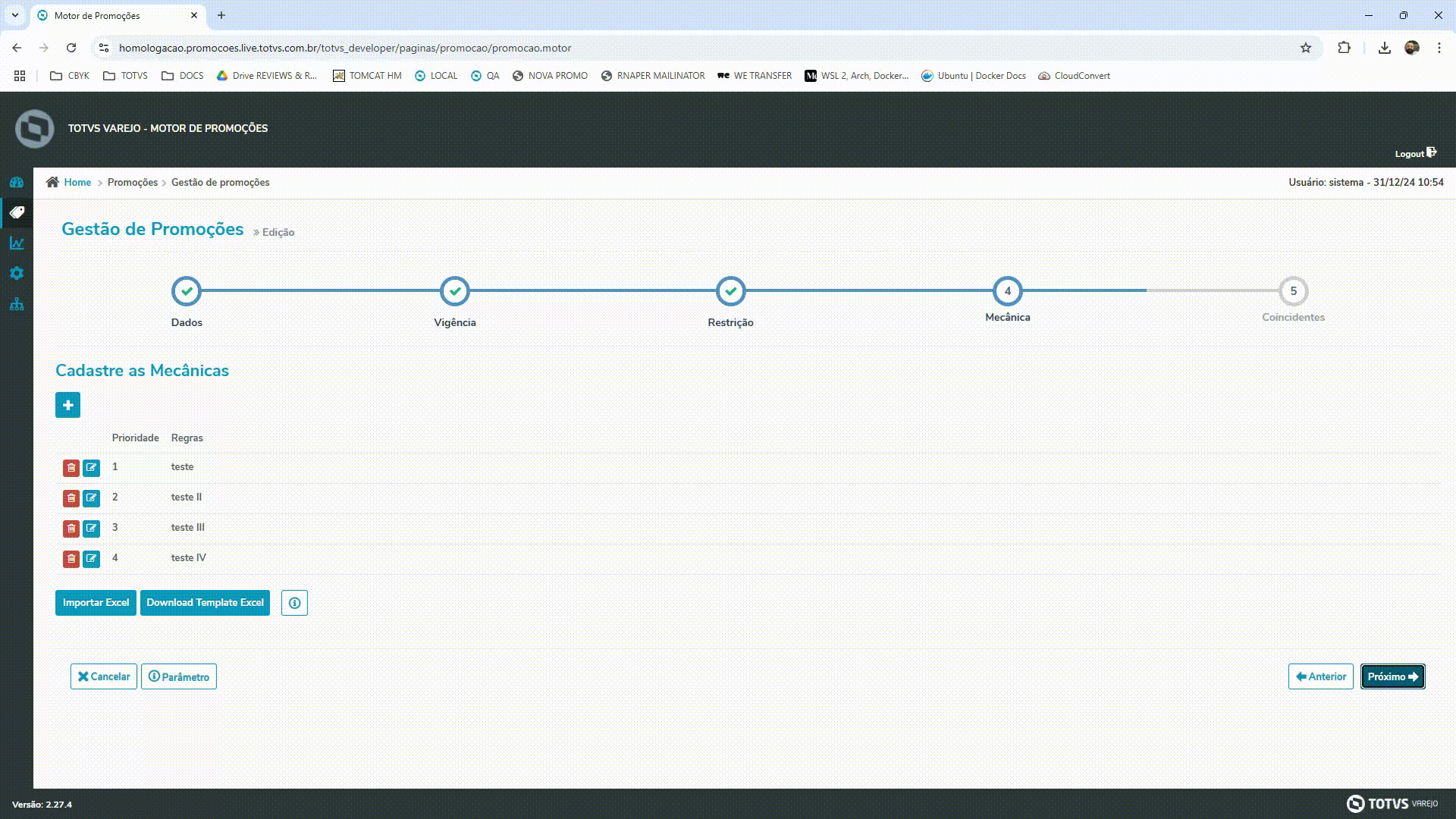Open the Home breadcrumb link
The height and width of the screenshot is (819, 1456).
(x=77, y=183)
